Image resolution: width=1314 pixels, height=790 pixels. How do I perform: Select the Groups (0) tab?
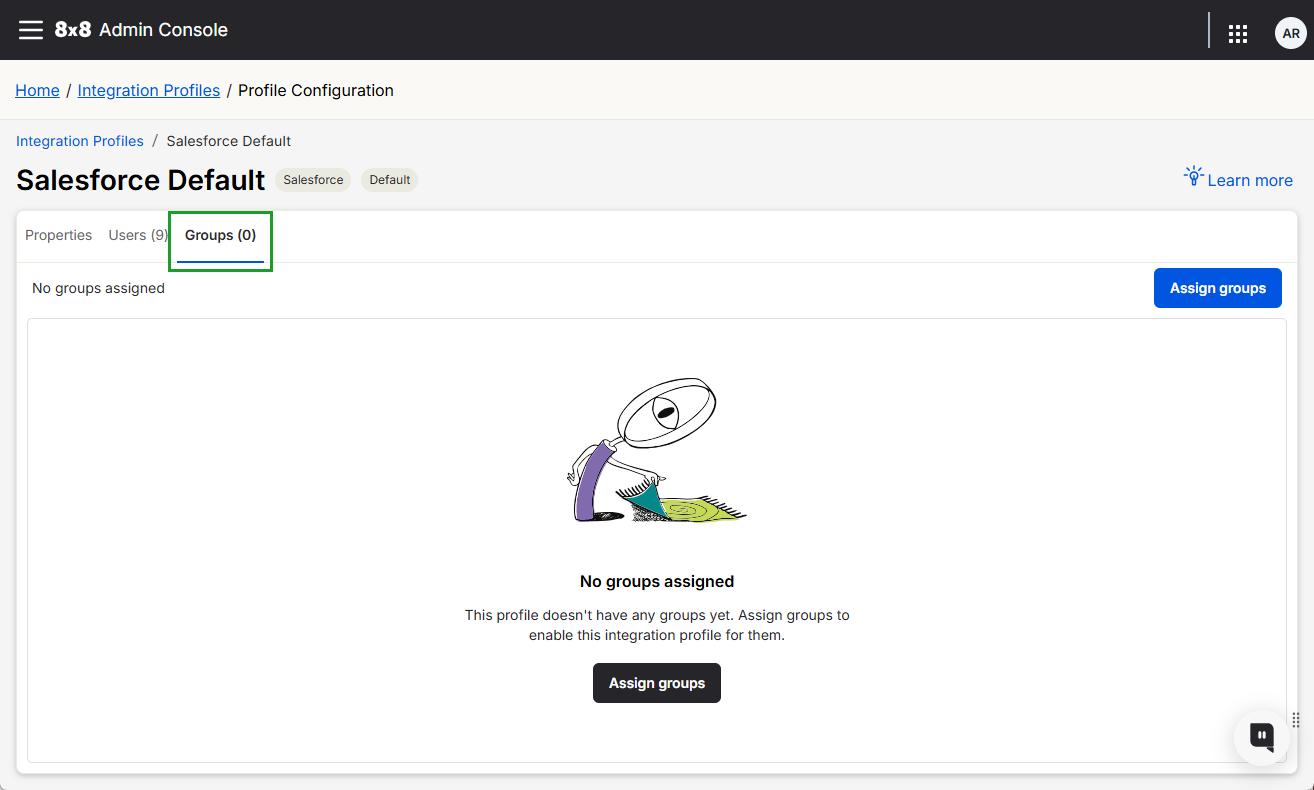coord(221,235)
